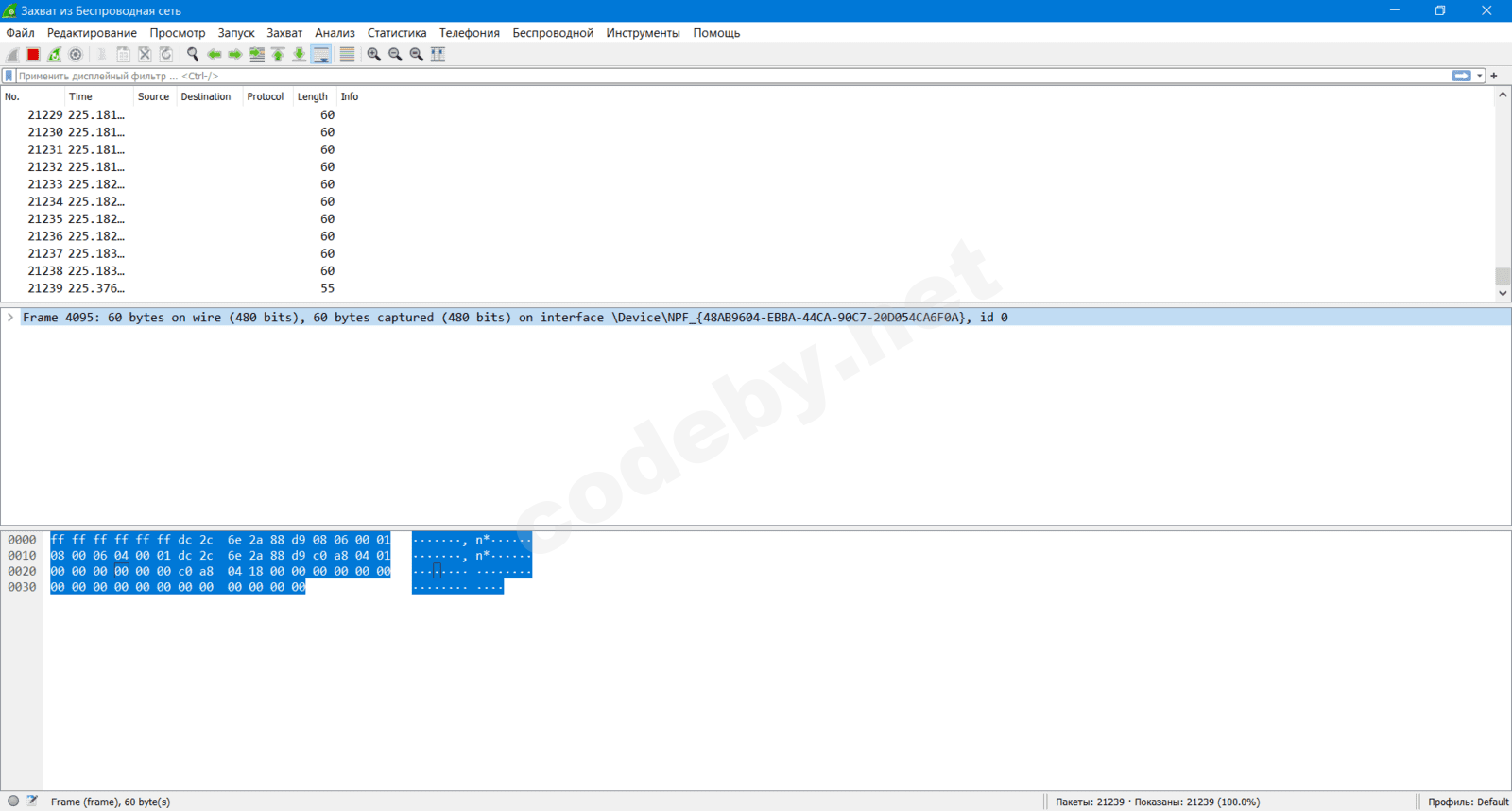Toggle packet list colorization

tap(347, 55)
